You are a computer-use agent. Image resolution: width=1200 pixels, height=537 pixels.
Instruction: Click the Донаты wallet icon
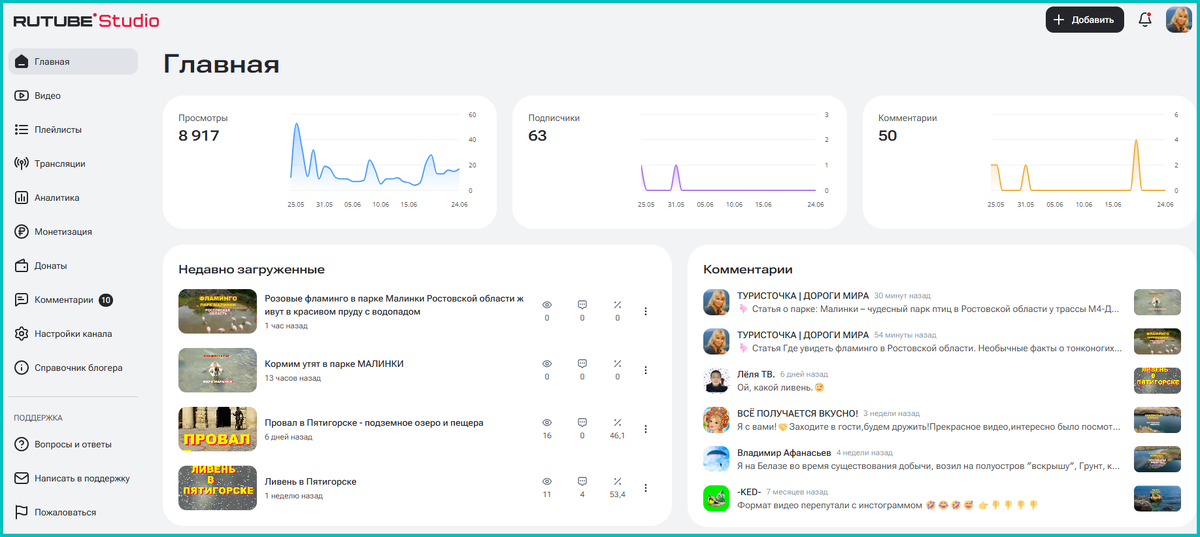tap(21, 266)
